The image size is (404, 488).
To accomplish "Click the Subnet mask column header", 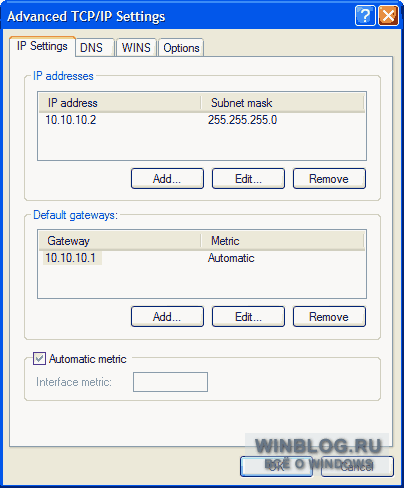I will coord(282,103).
